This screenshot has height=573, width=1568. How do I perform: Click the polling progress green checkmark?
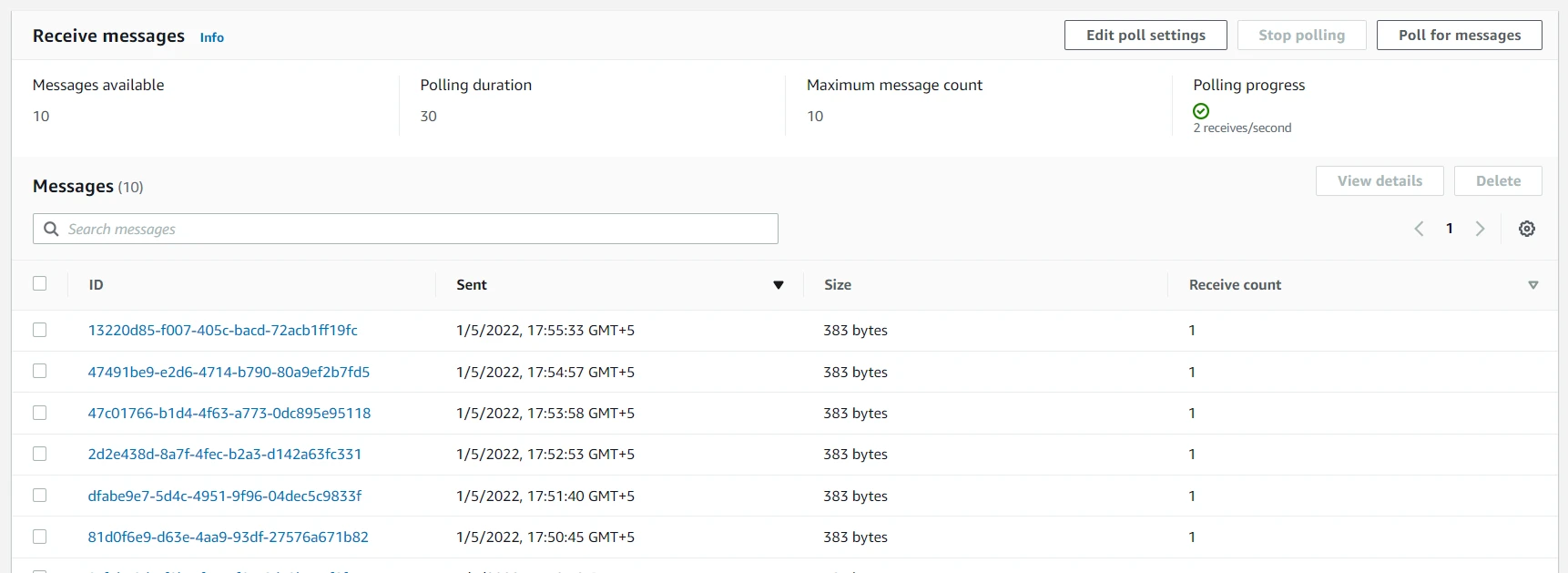pos(1201,111)
